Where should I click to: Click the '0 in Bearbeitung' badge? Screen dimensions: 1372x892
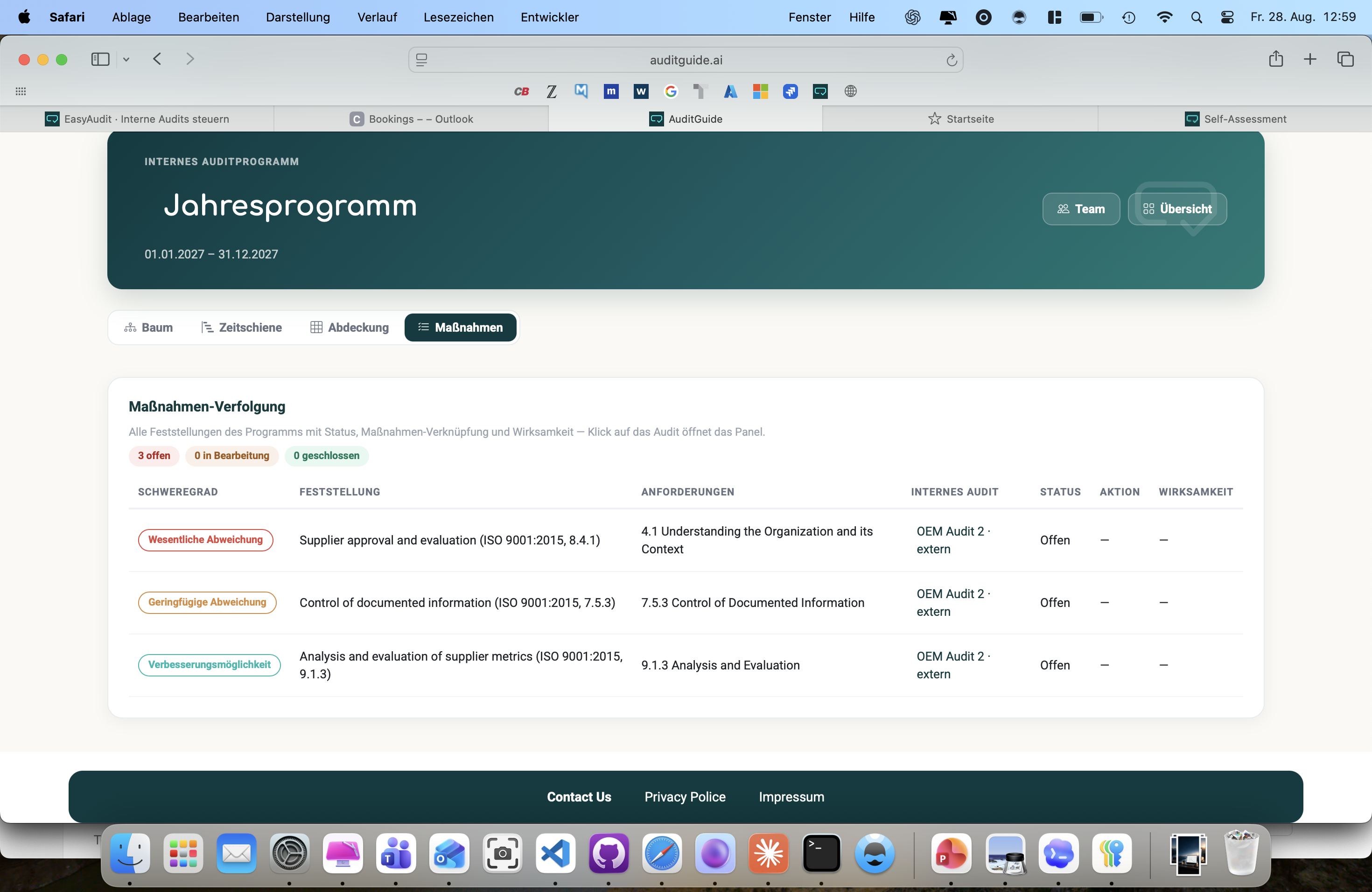[x=232, y=455]
